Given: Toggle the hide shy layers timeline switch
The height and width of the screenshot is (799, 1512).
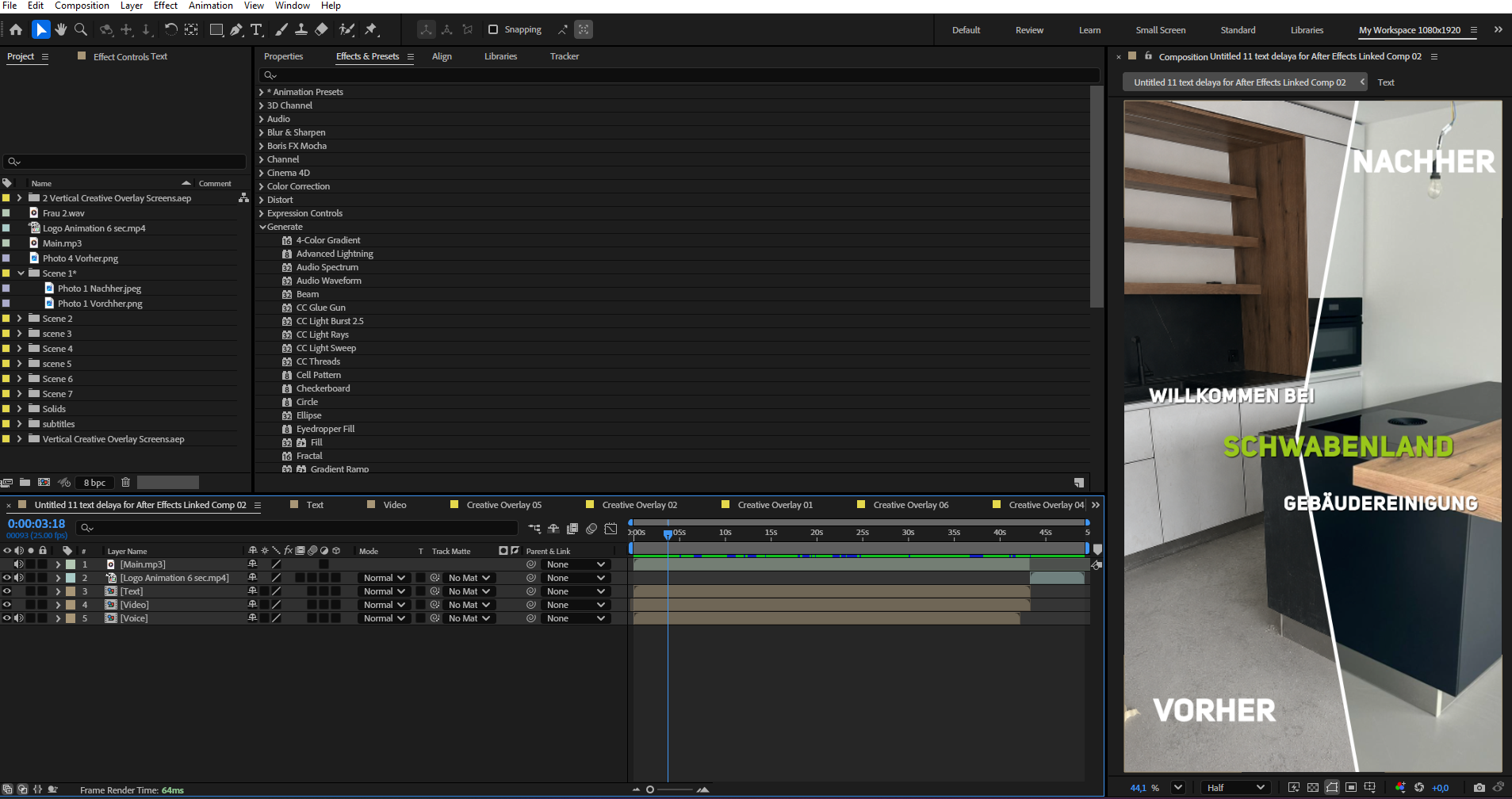Looking at the screenshot, I should click(x=553, y=528).
